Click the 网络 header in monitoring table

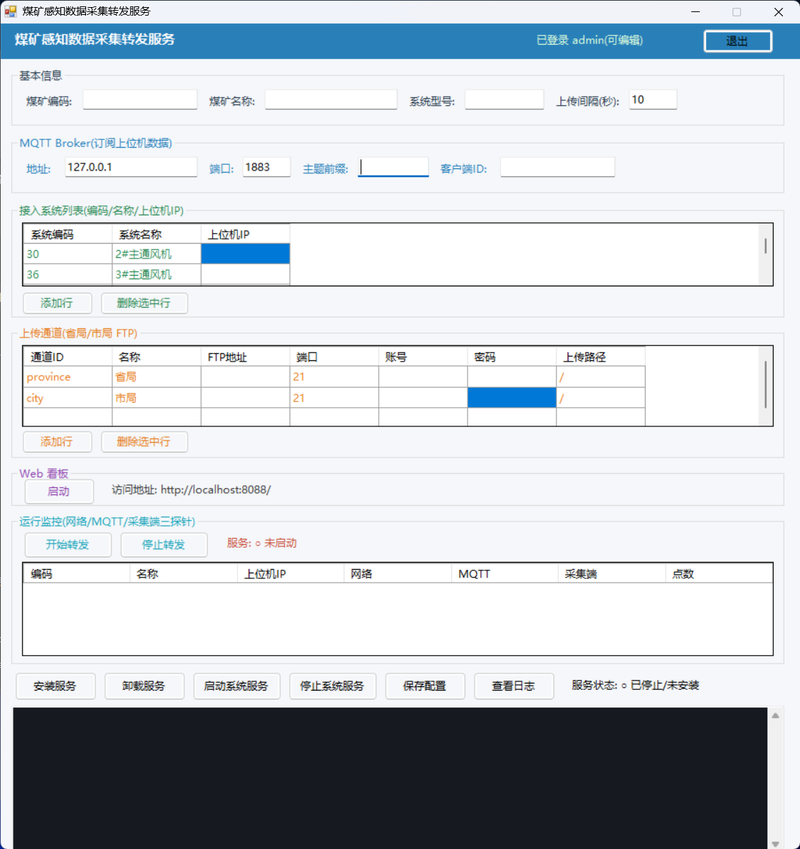click(397, 574)
